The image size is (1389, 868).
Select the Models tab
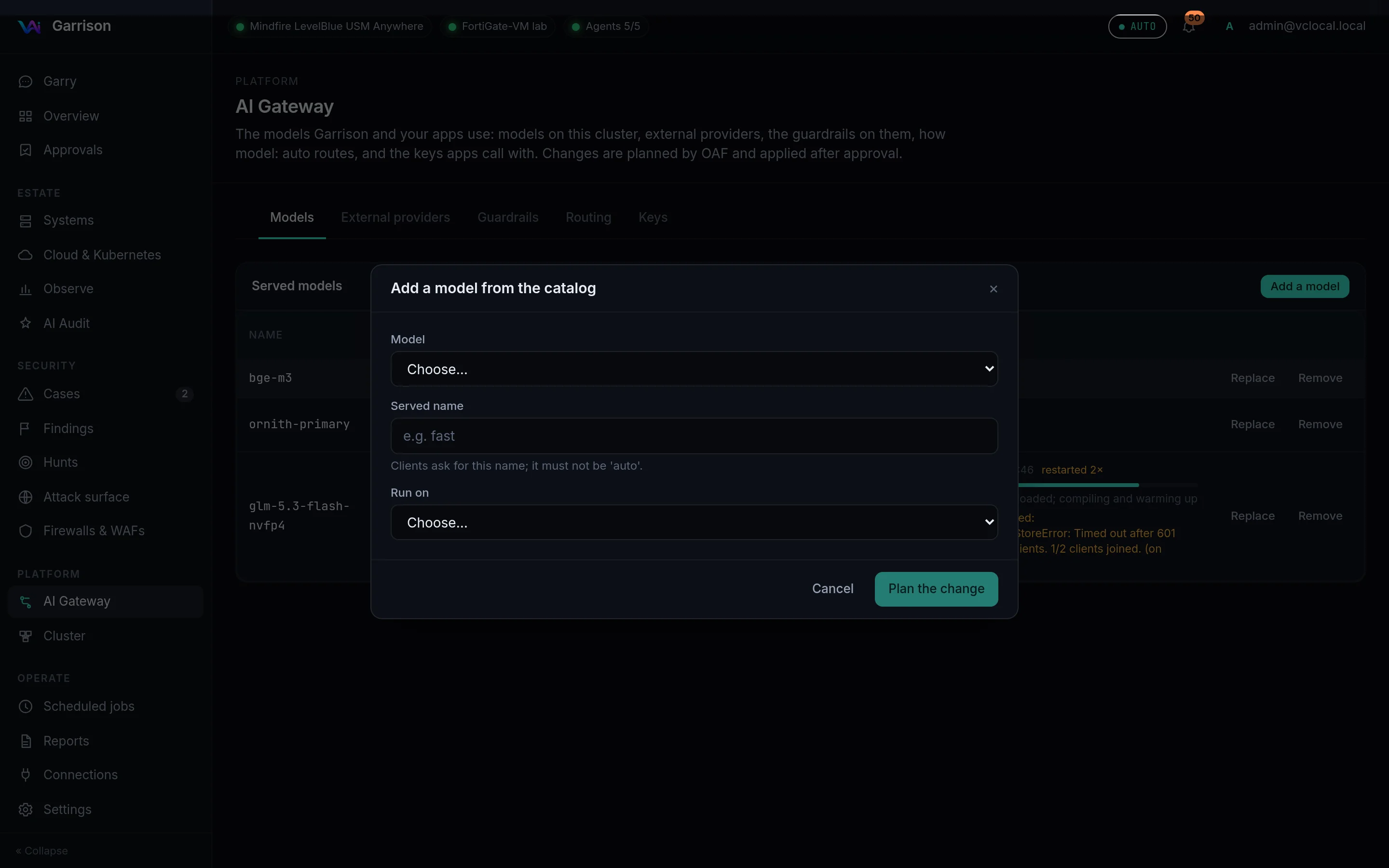[292, 217]
